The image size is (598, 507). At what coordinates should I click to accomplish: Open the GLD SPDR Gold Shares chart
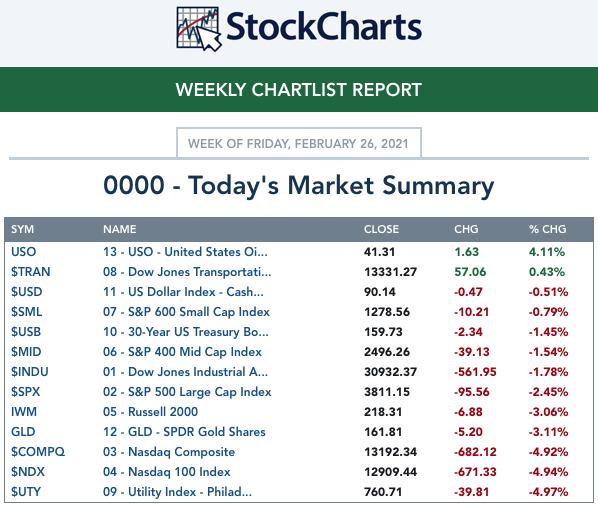pyautogui.click(x=184, y=432)
